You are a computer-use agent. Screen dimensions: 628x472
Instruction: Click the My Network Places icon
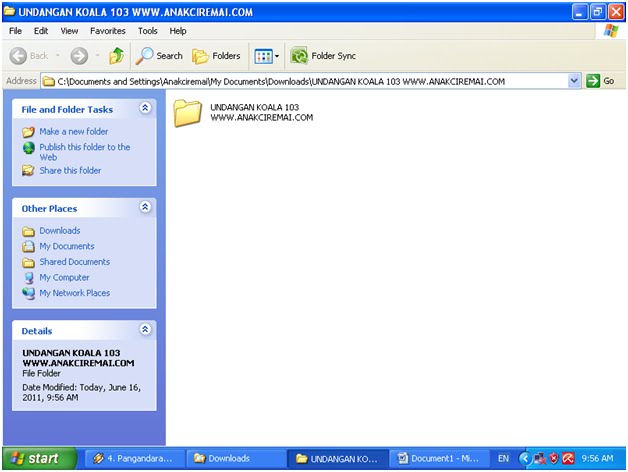28,293
